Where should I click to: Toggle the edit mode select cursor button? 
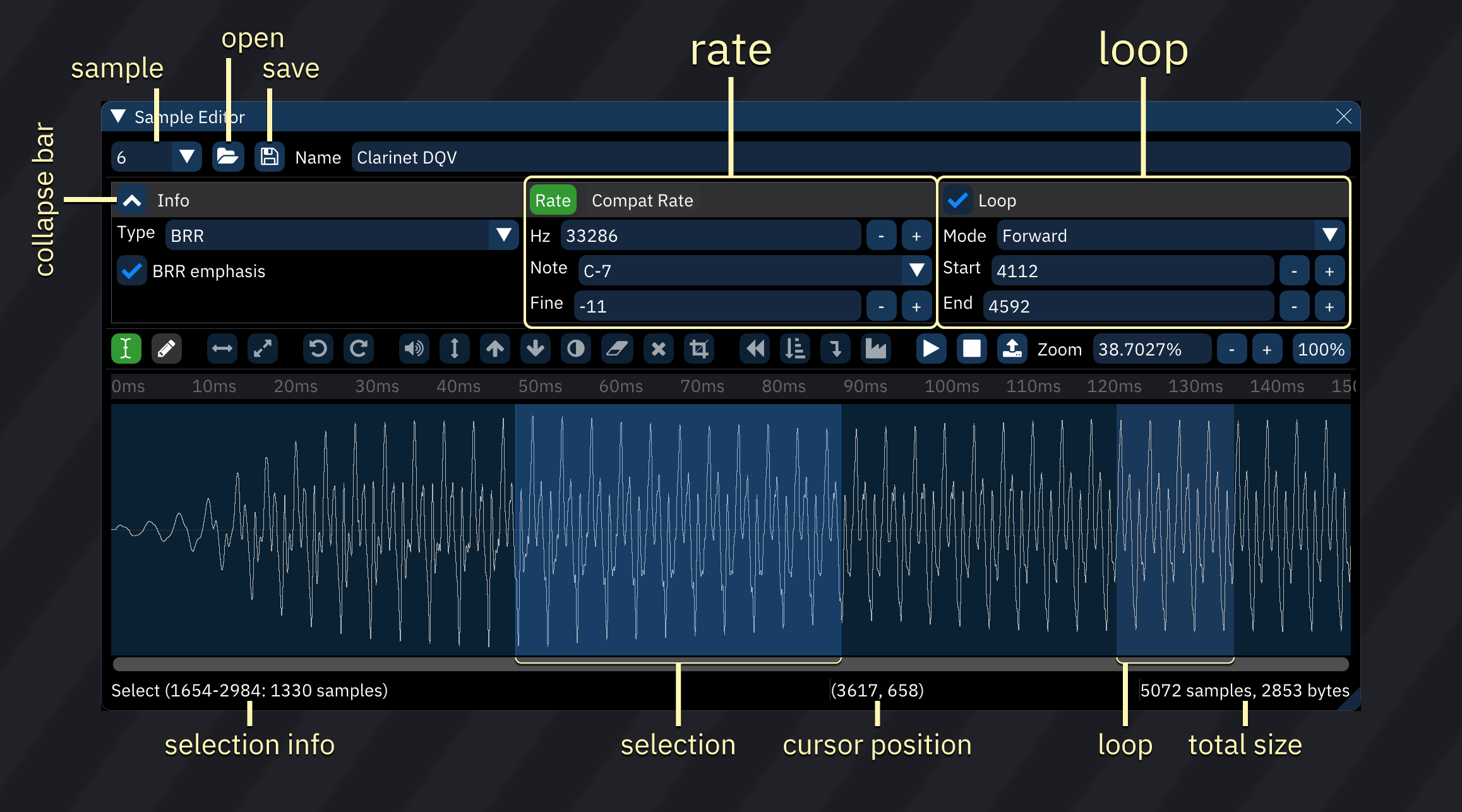click(x=126, y=349)
